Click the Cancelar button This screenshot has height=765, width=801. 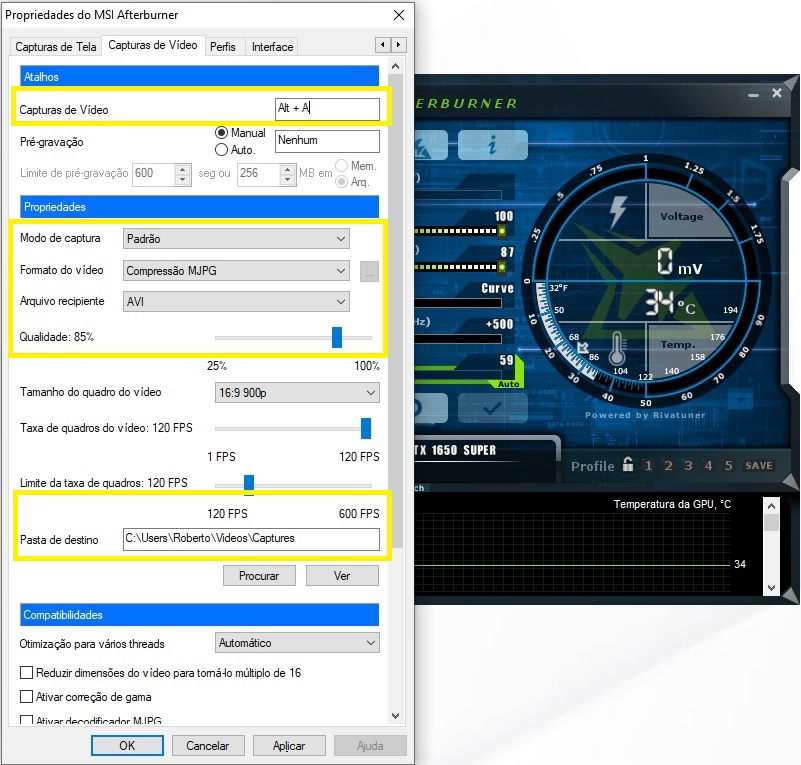208,746
